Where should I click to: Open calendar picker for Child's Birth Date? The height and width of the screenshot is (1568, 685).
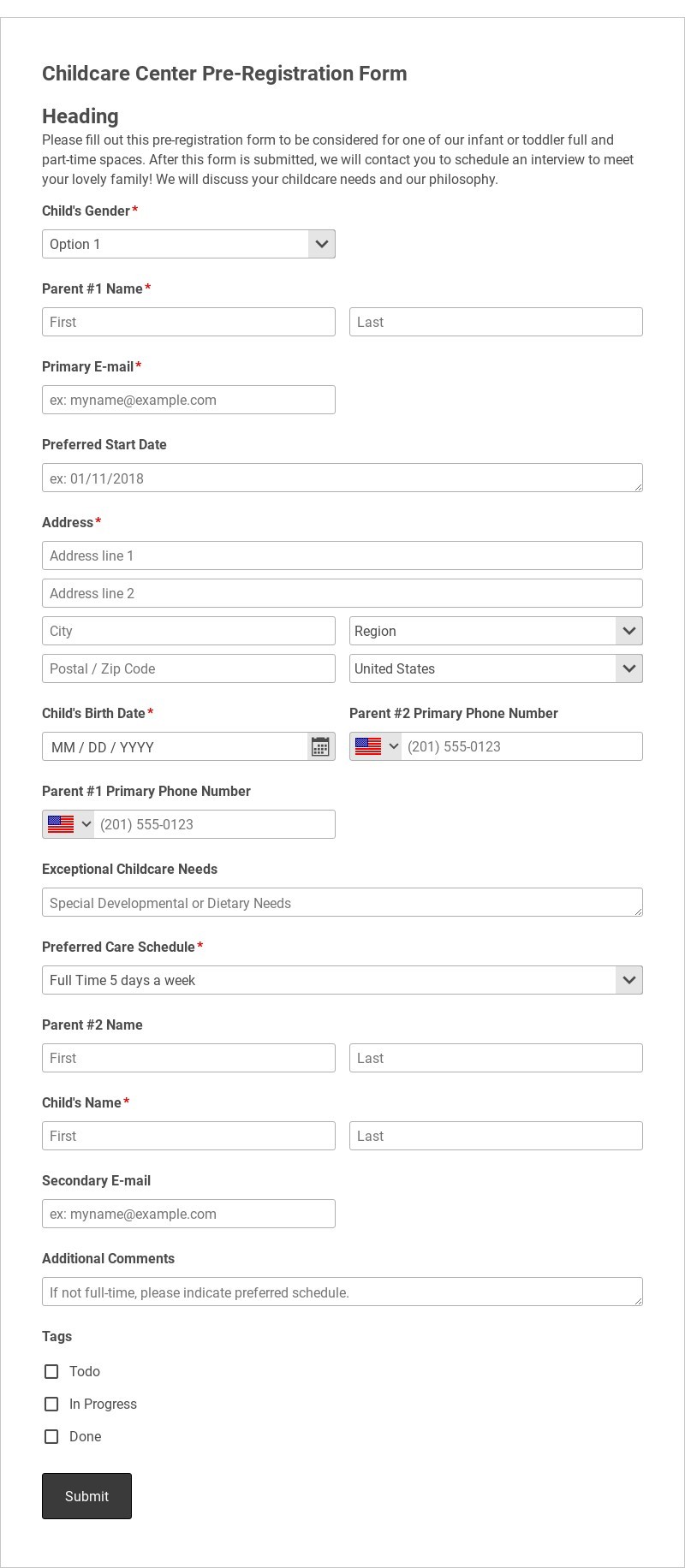click(x=321, y=746)
